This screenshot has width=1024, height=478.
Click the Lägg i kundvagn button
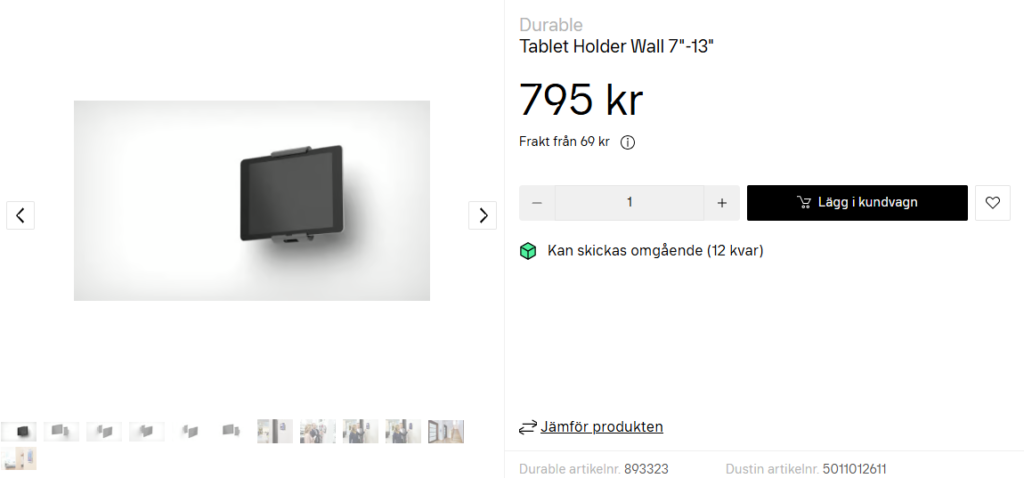click(857, 203)
